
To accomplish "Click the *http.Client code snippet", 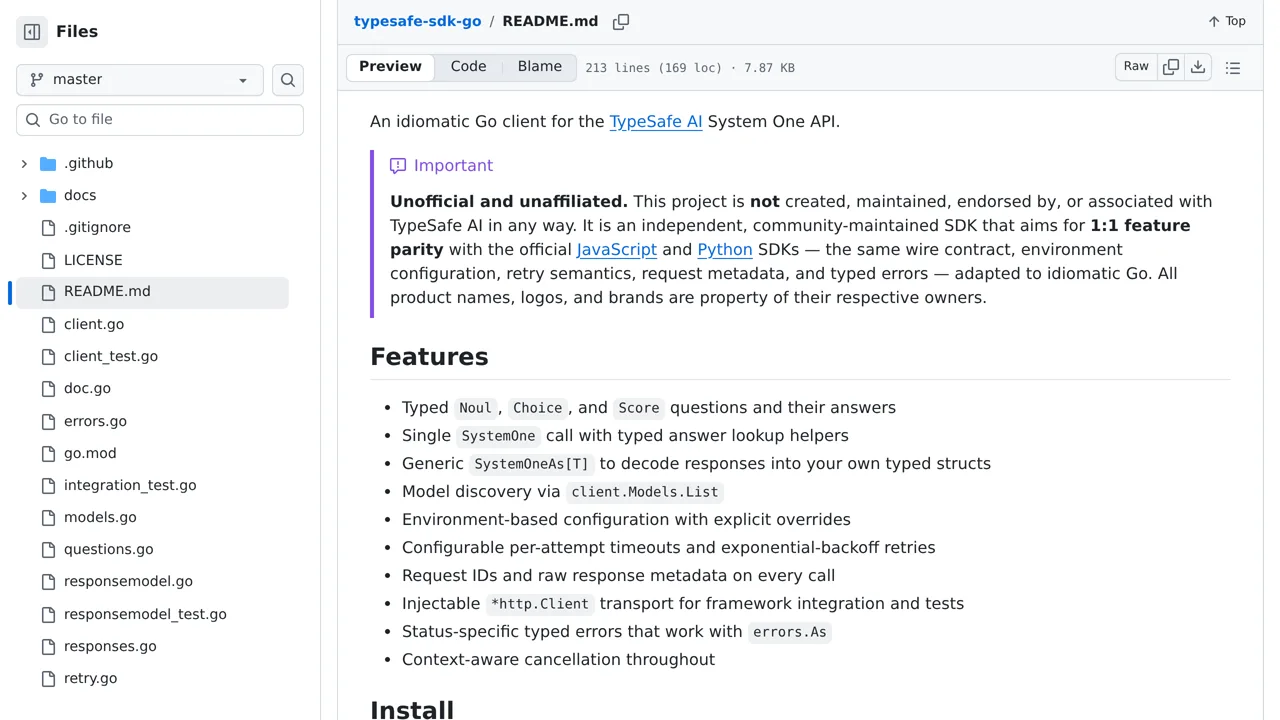I will tap(540, 604).
